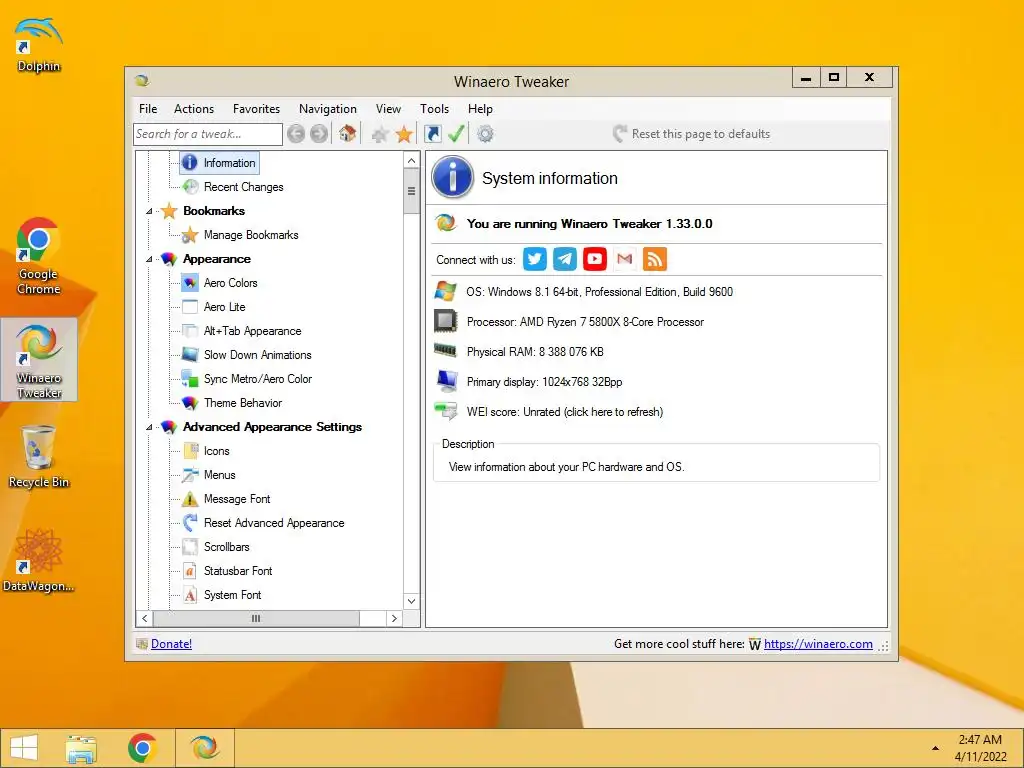Open the View menu
This screenshot has width=1024, height=768.
tap(388, 109)
